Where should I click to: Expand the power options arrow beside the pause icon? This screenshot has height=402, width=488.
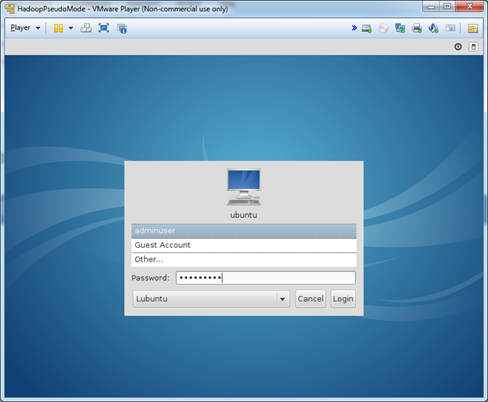point(71,28)
